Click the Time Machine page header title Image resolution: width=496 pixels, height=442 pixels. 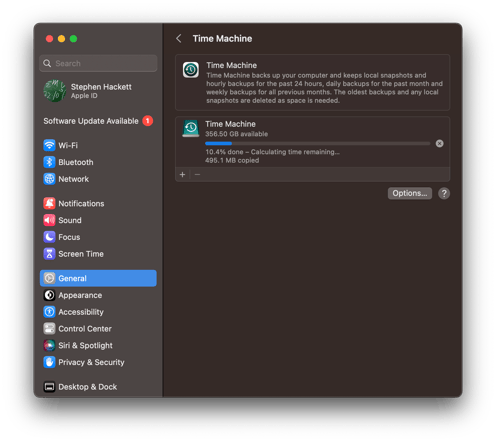[x=222, y=39]
